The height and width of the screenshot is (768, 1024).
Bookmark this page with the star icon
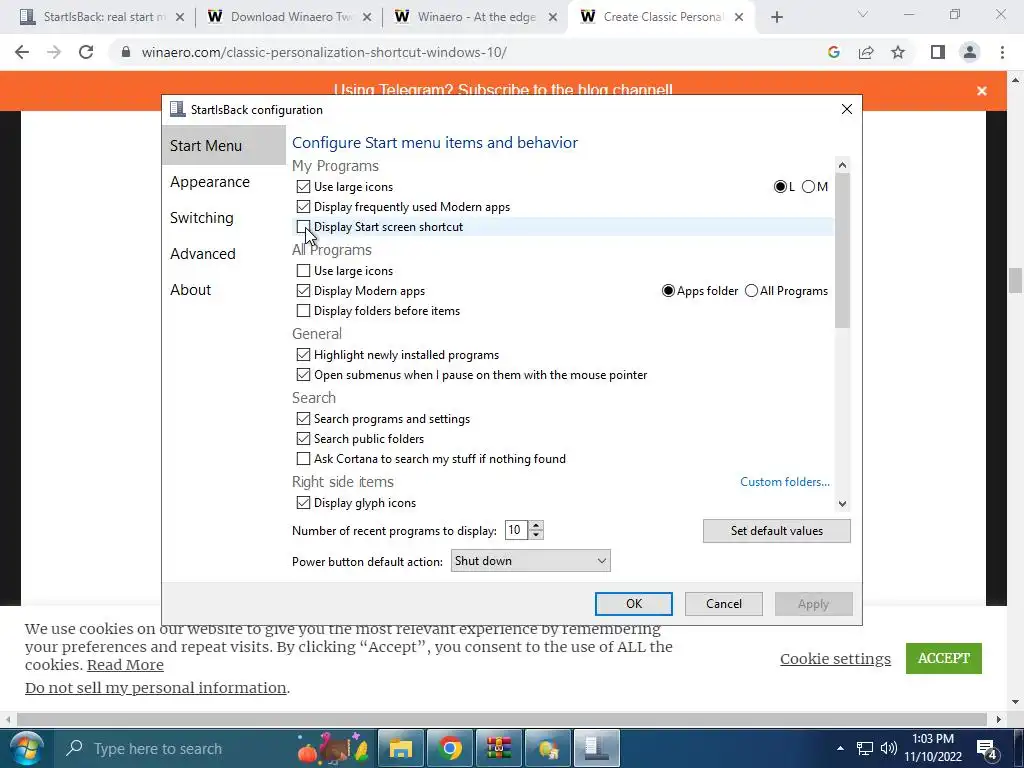pyautogui.click(x=898, y=52)
